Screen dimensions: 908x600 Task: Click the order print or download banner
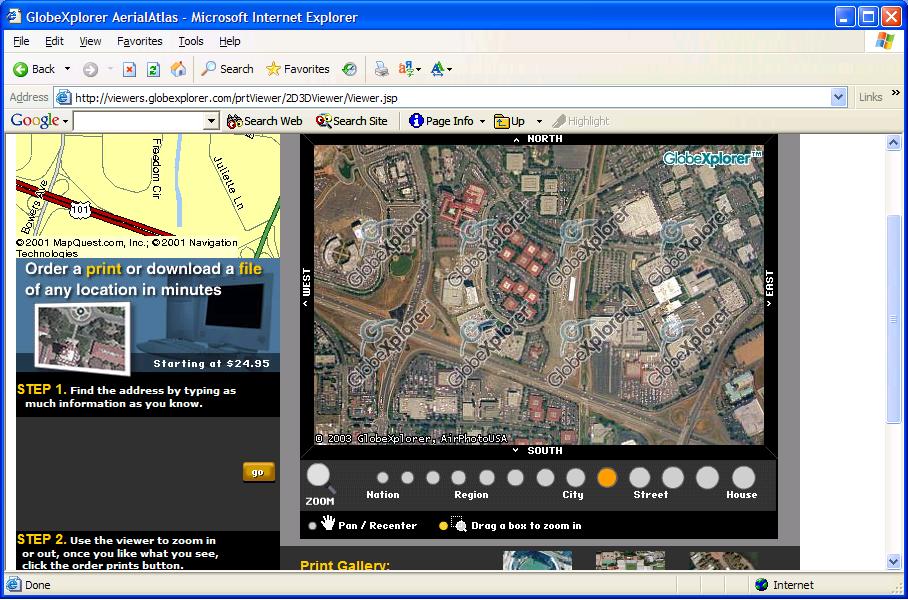(148, 315)
